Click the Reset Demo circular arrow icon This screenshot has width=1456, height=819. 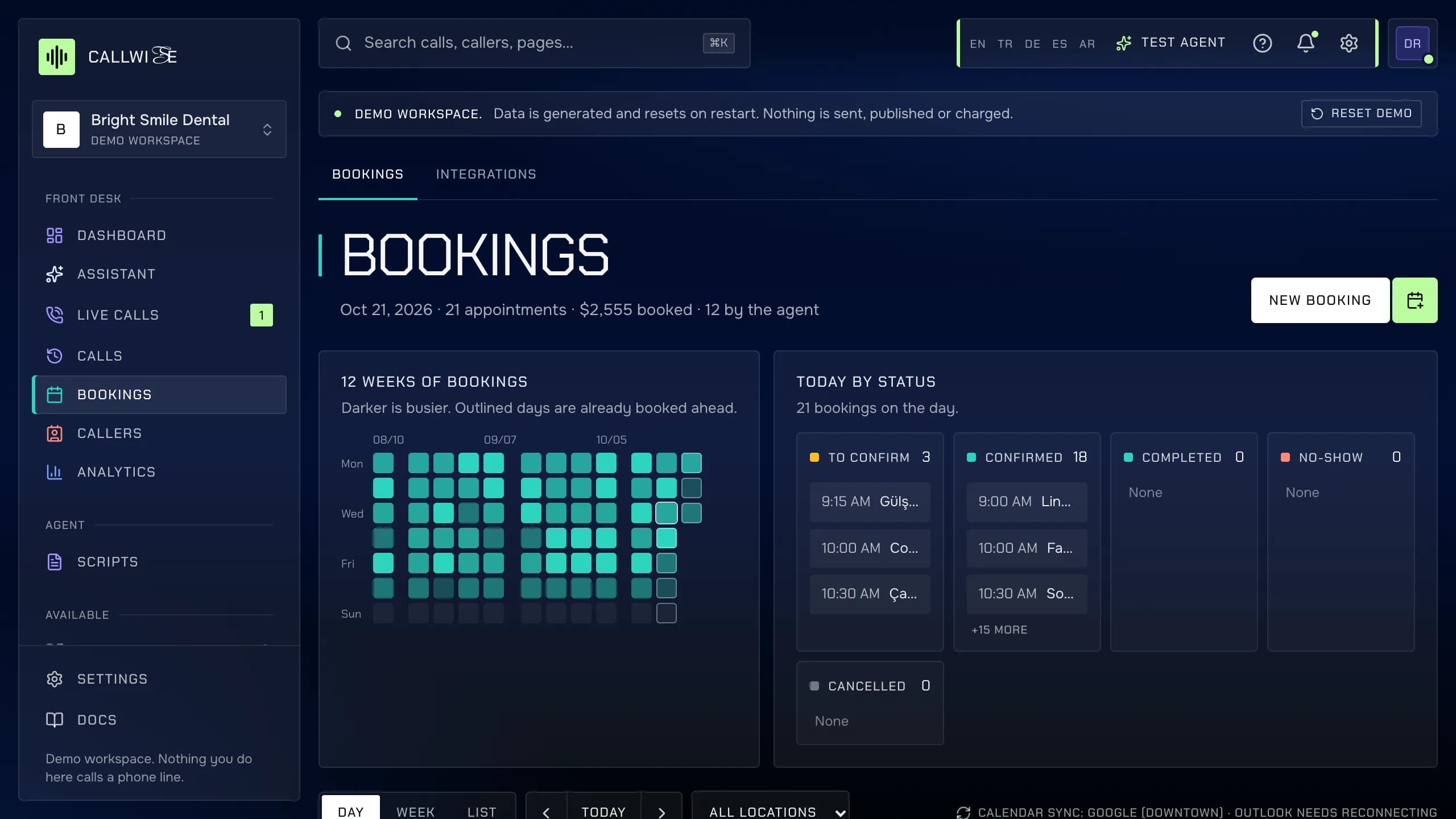1317,114
